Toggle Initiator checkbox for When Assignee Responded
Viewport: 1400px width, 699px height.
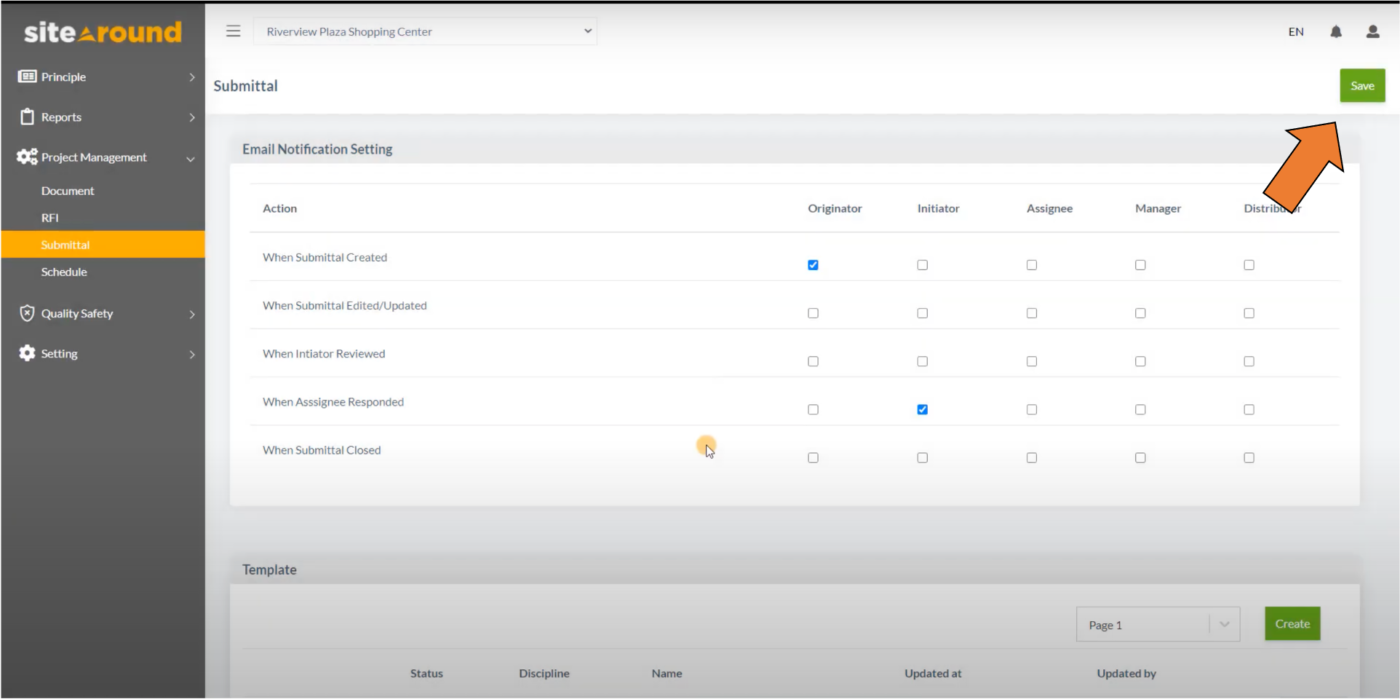point(922,409)
